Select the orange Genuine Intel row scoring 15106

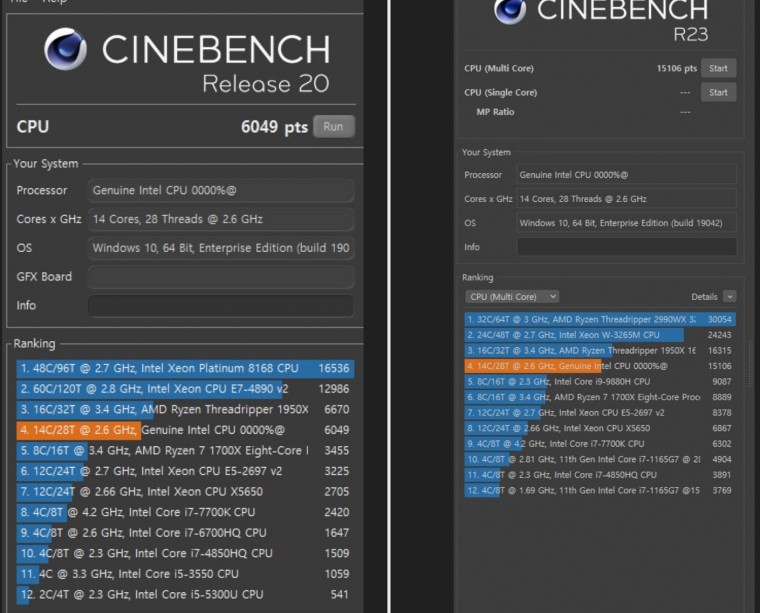click(x=600, y=366)
